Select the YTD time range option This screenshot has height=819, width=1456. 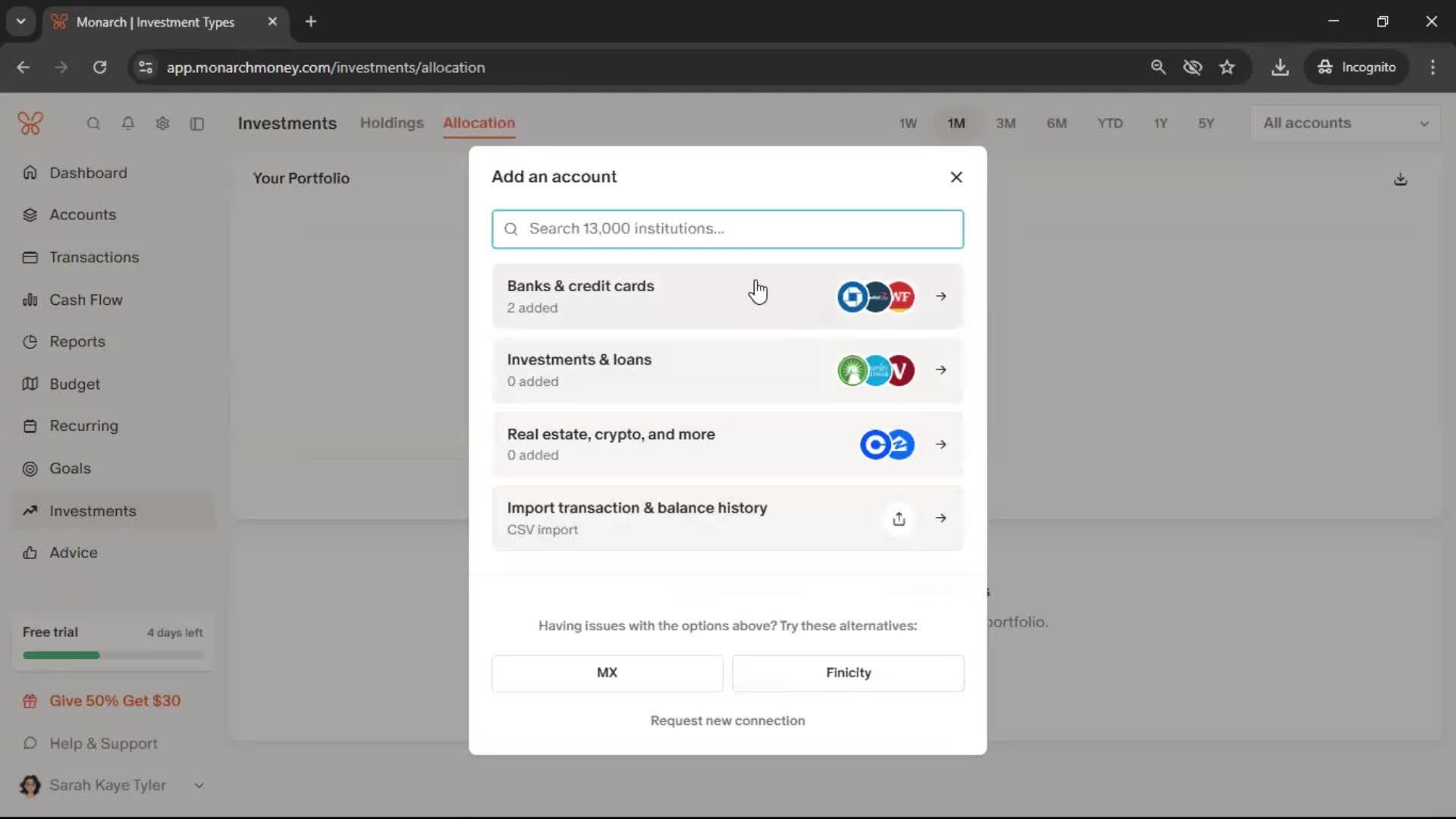(x=1109, y=124)
